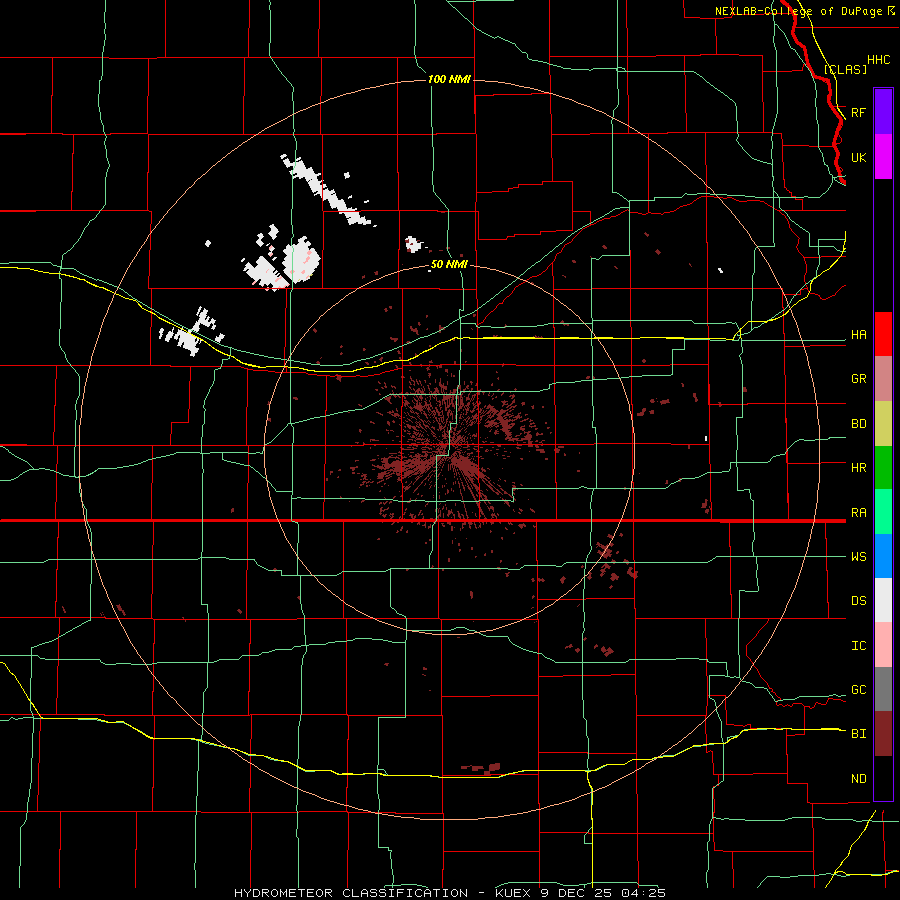Click the BI legend label
The height and width of the screenshot is (900, 900).
point(859,734)
